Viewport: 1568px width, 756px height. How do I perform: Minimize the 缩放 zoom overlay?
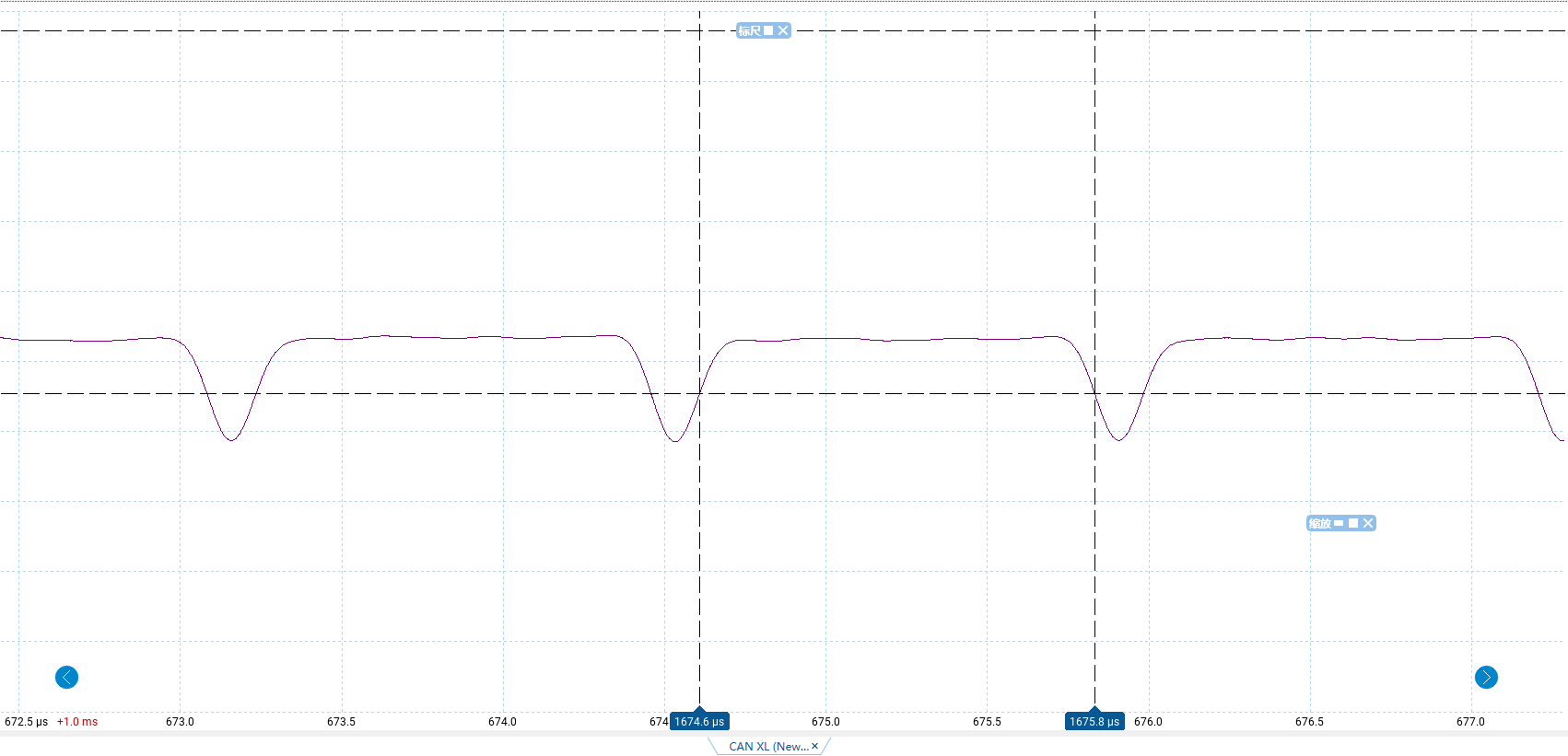click(x=1339, y=523)
